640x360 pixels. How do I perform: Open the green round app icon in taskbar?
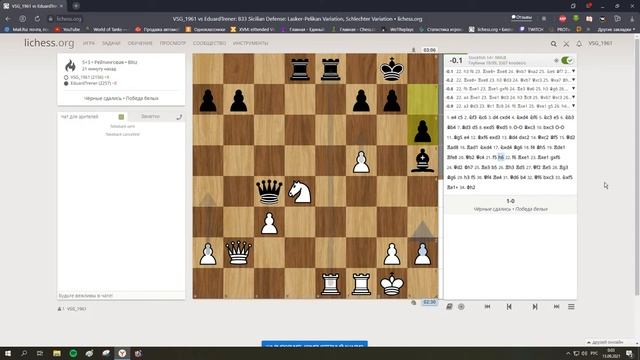pyautogui.click(x=73, y=353)
